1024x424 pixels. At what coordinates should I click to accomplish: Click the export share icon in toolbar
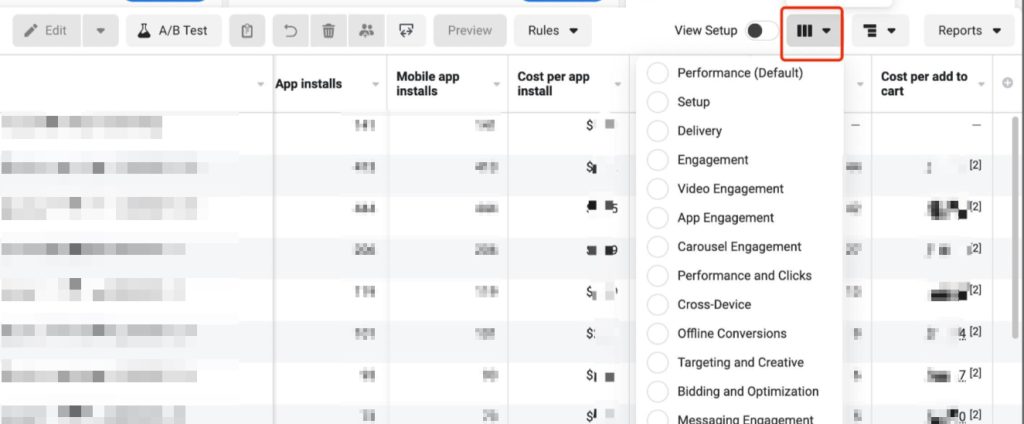404,31
